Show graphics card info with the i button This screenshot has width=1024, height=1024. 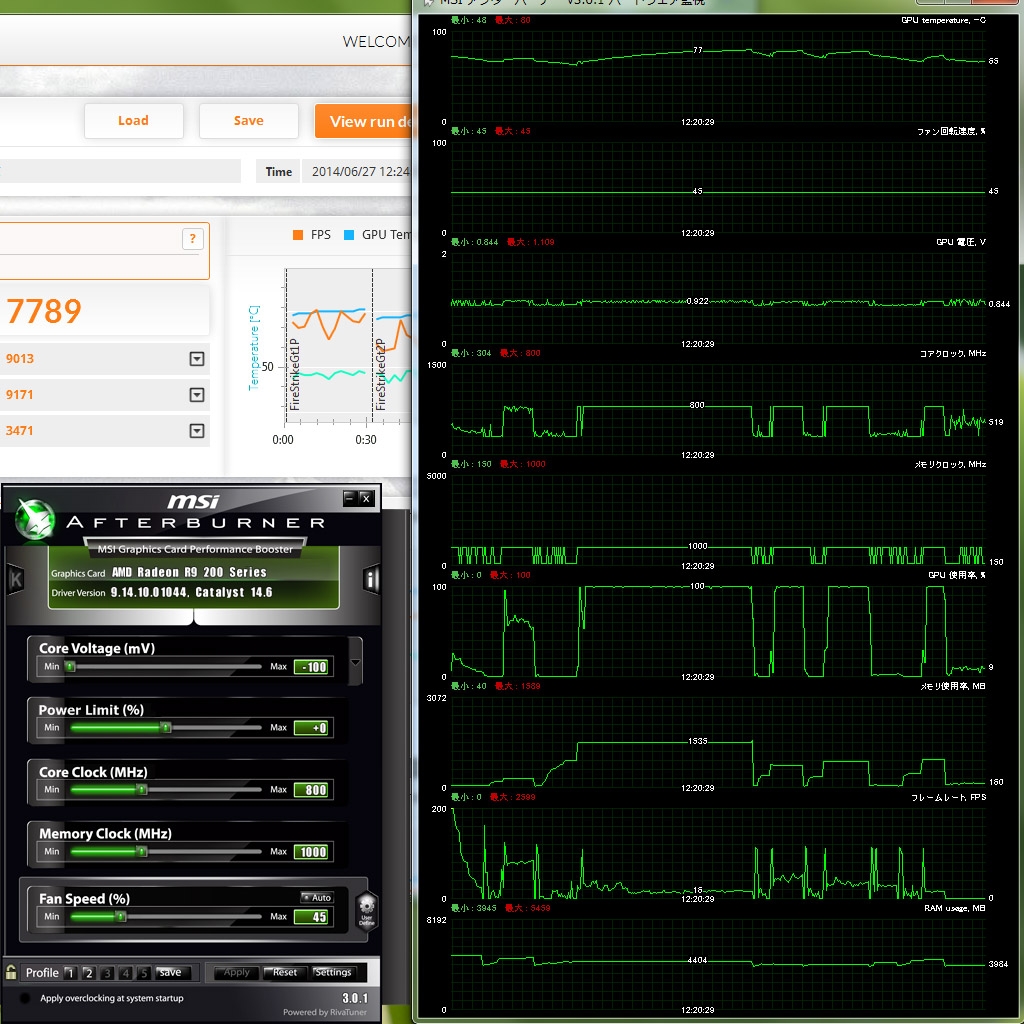point(371,579)
